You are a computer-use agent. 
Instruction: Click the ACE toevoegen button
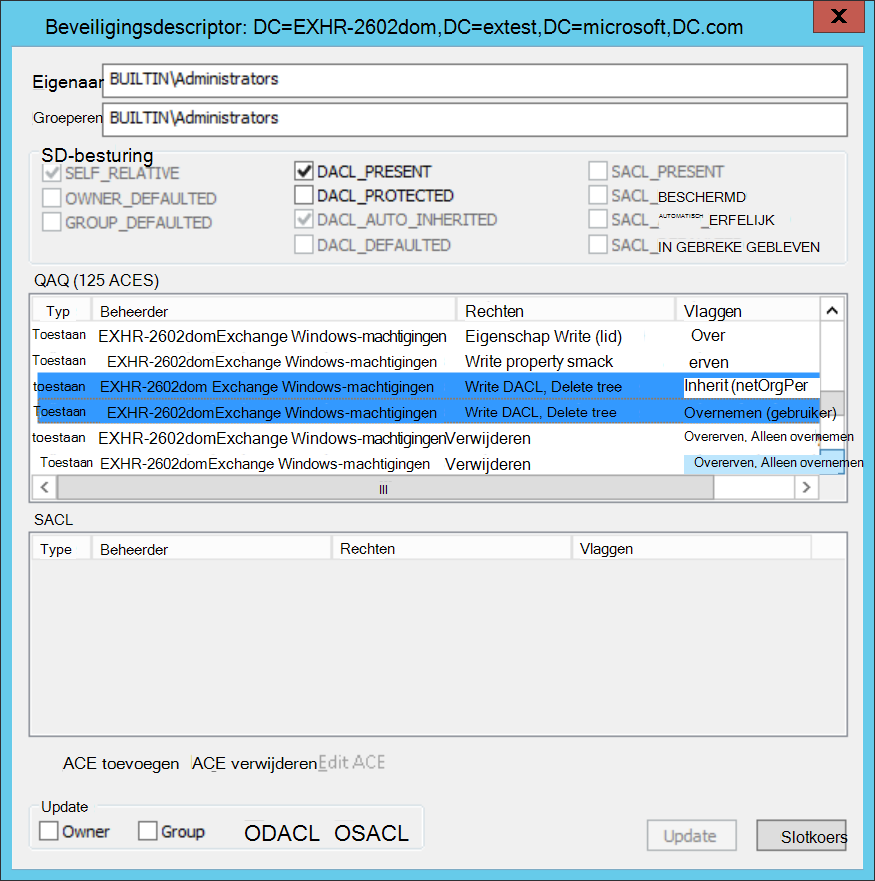pyautogui.click(x=121, y=764)
